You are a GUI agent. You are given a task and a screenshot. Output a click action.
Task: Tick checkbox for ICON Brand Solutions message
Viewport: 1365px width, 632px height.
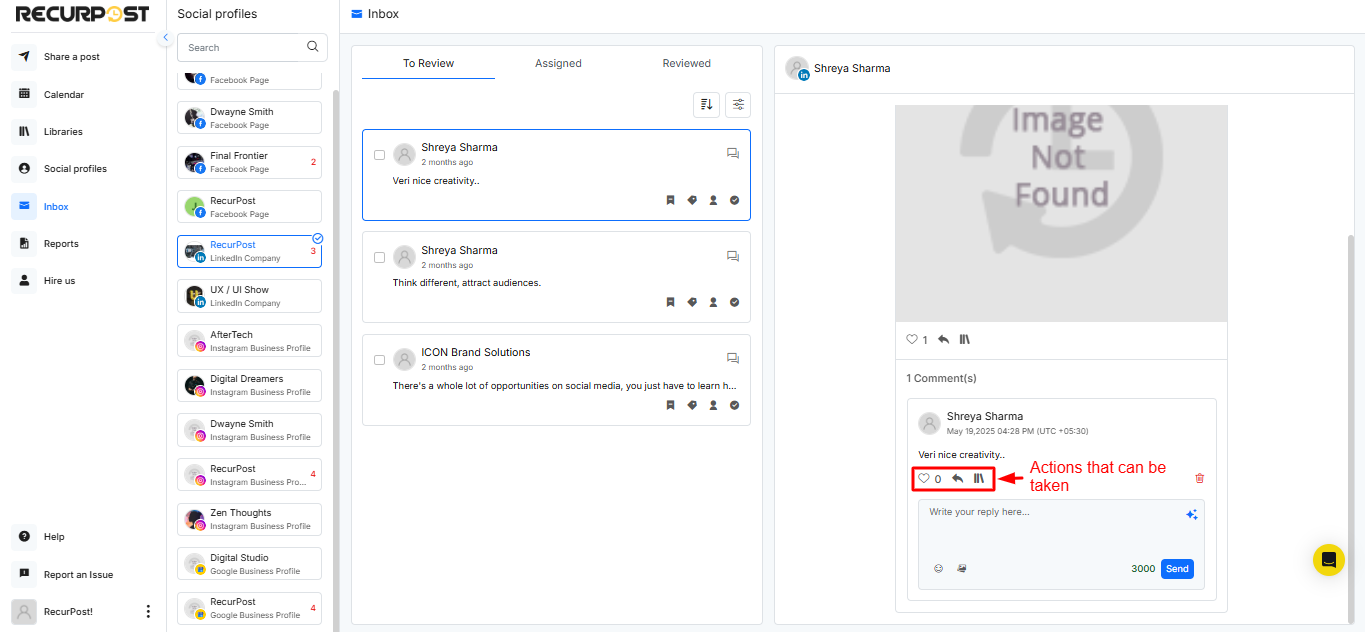(x=379, y=360)
